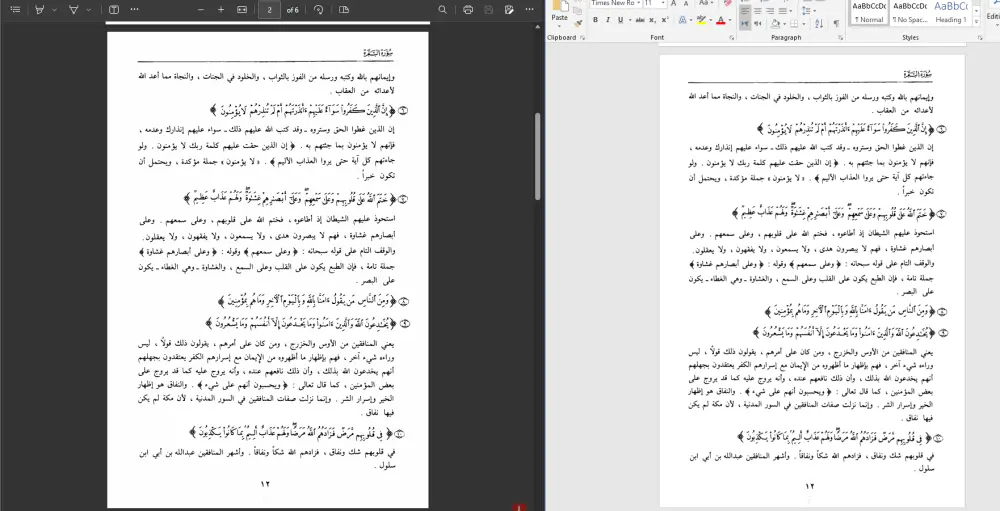The image size is (1000, 511).
Task: Open the Font dialog launcher in Word
Action: coord(732,38)
